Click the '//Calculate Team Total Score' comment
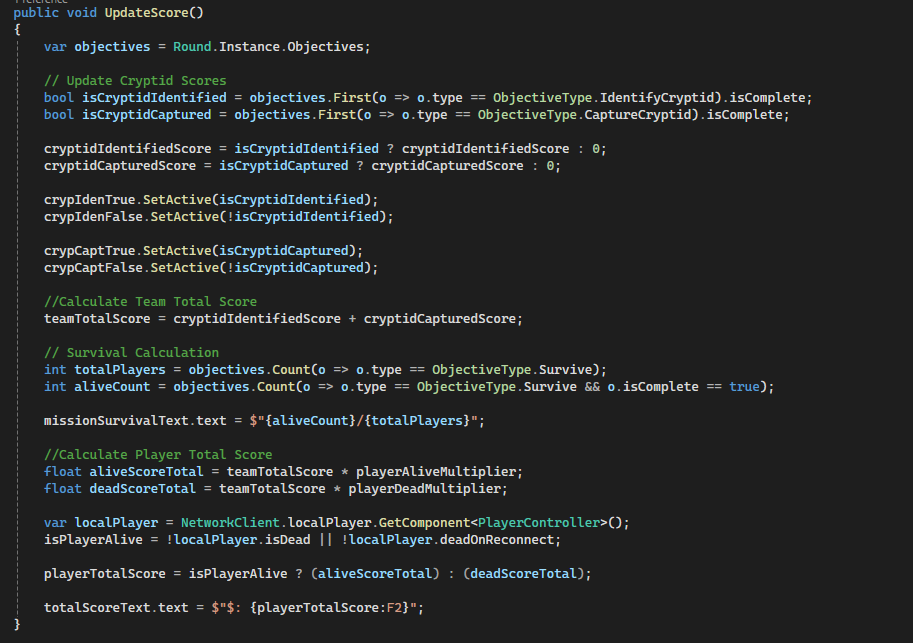 (150, 301)
